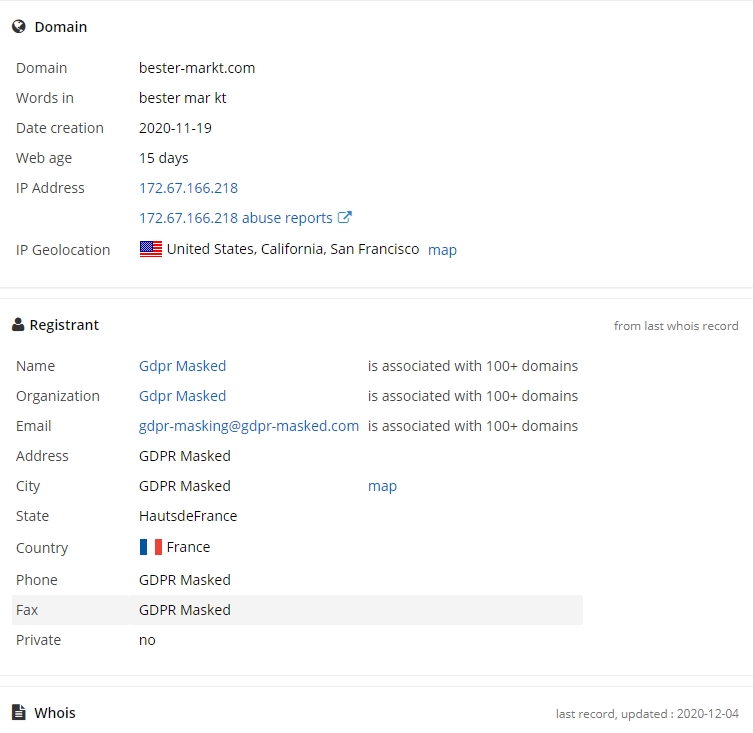Open map link next to San Francisco

(442, 250)
